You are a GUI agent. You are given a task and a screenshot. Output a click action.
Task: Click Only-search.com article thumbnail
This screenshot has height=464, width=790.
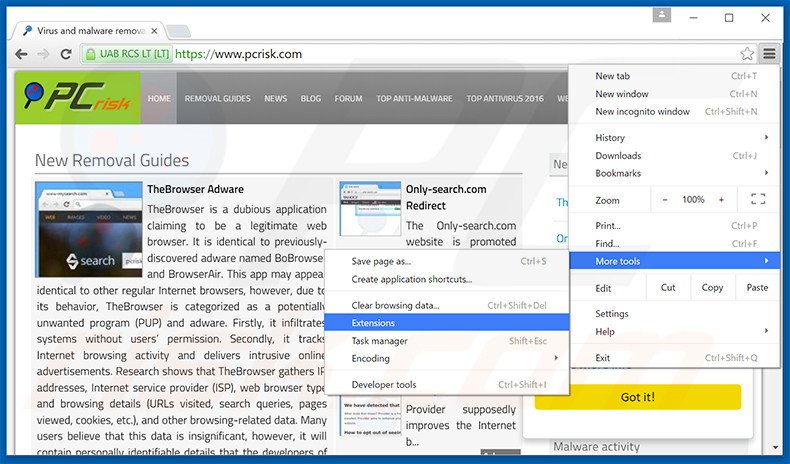coord(370,209)
